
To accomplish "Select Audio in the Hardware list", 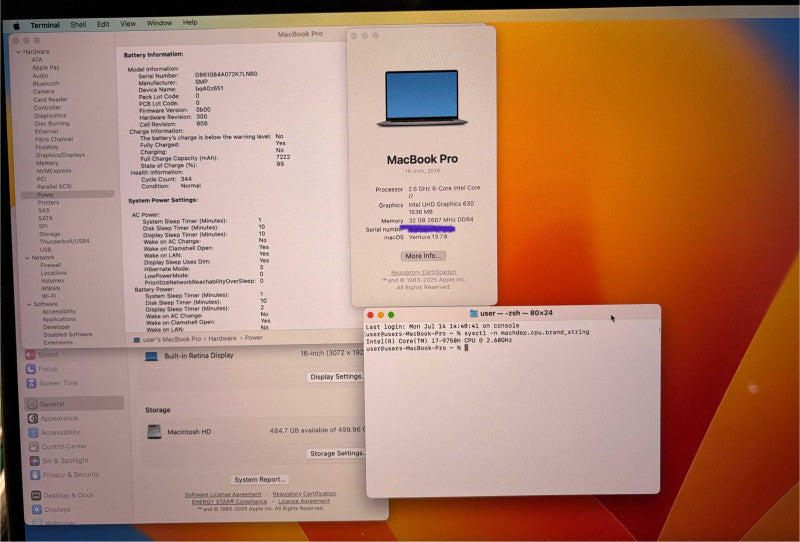I will pos(40,76).
